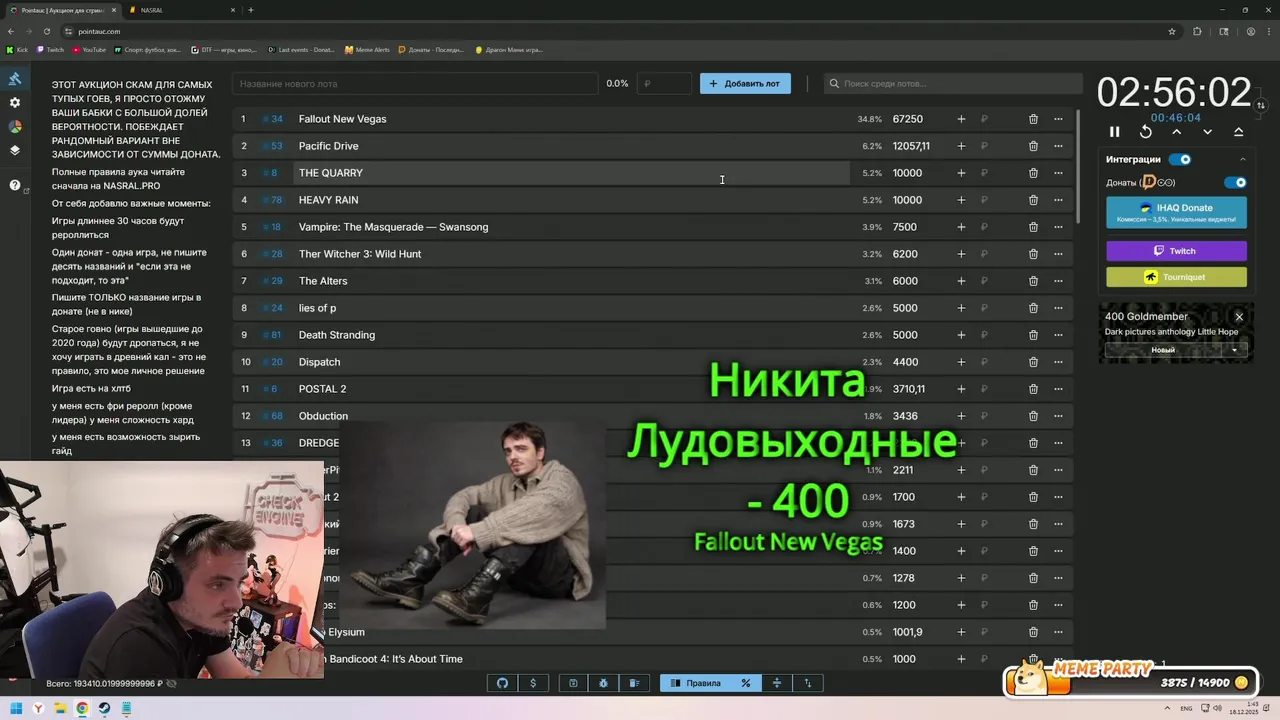Add amount to Fallout New Vegas lot
Image resolution: width=1280 pixels, height=720 pixels.
(x=961, y=119)
